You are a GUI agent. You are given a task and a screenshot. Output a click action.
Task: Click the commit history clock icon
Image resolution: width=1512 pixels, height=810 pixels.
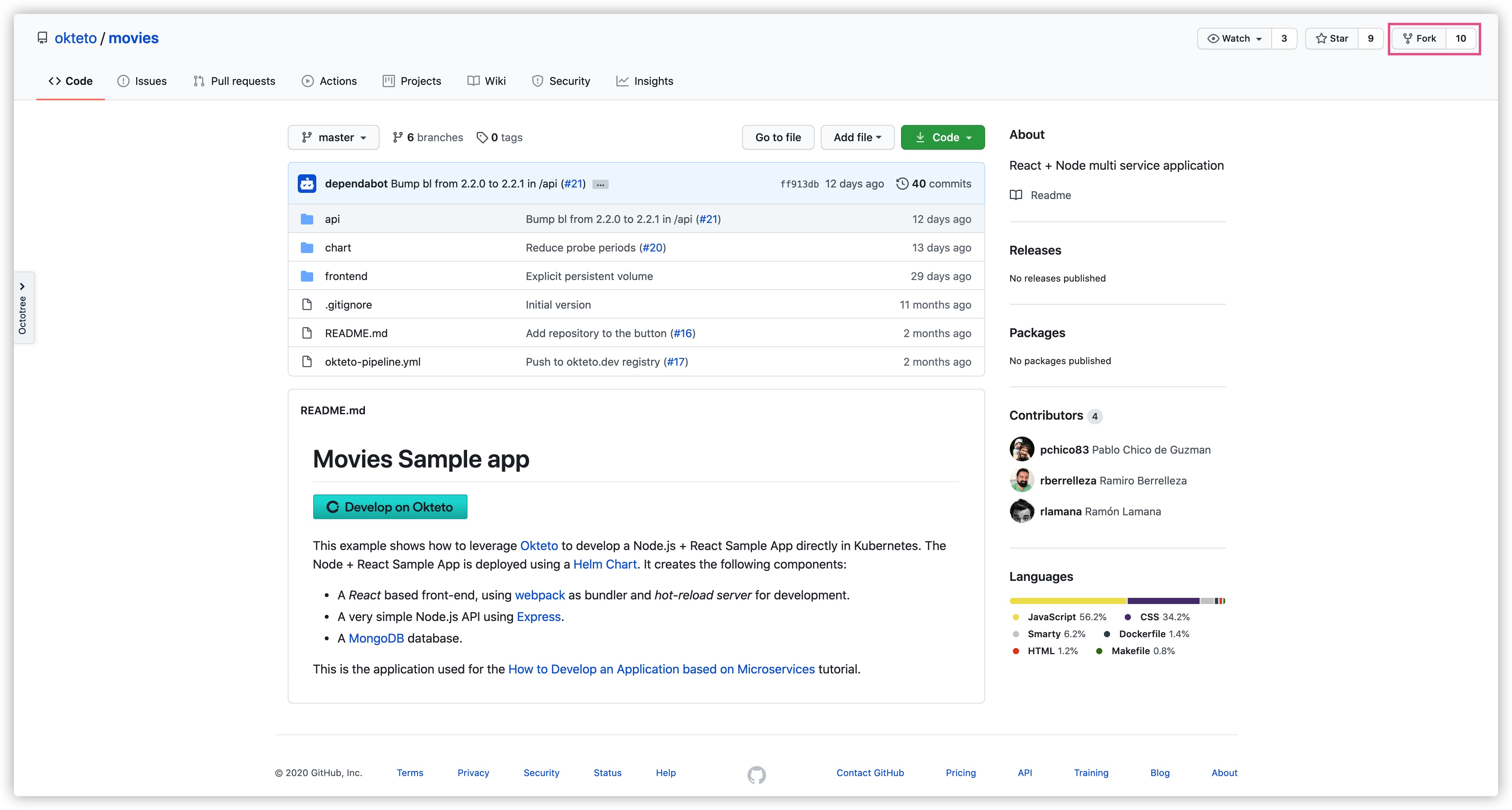pyautogui.click(x=902, y=184)
